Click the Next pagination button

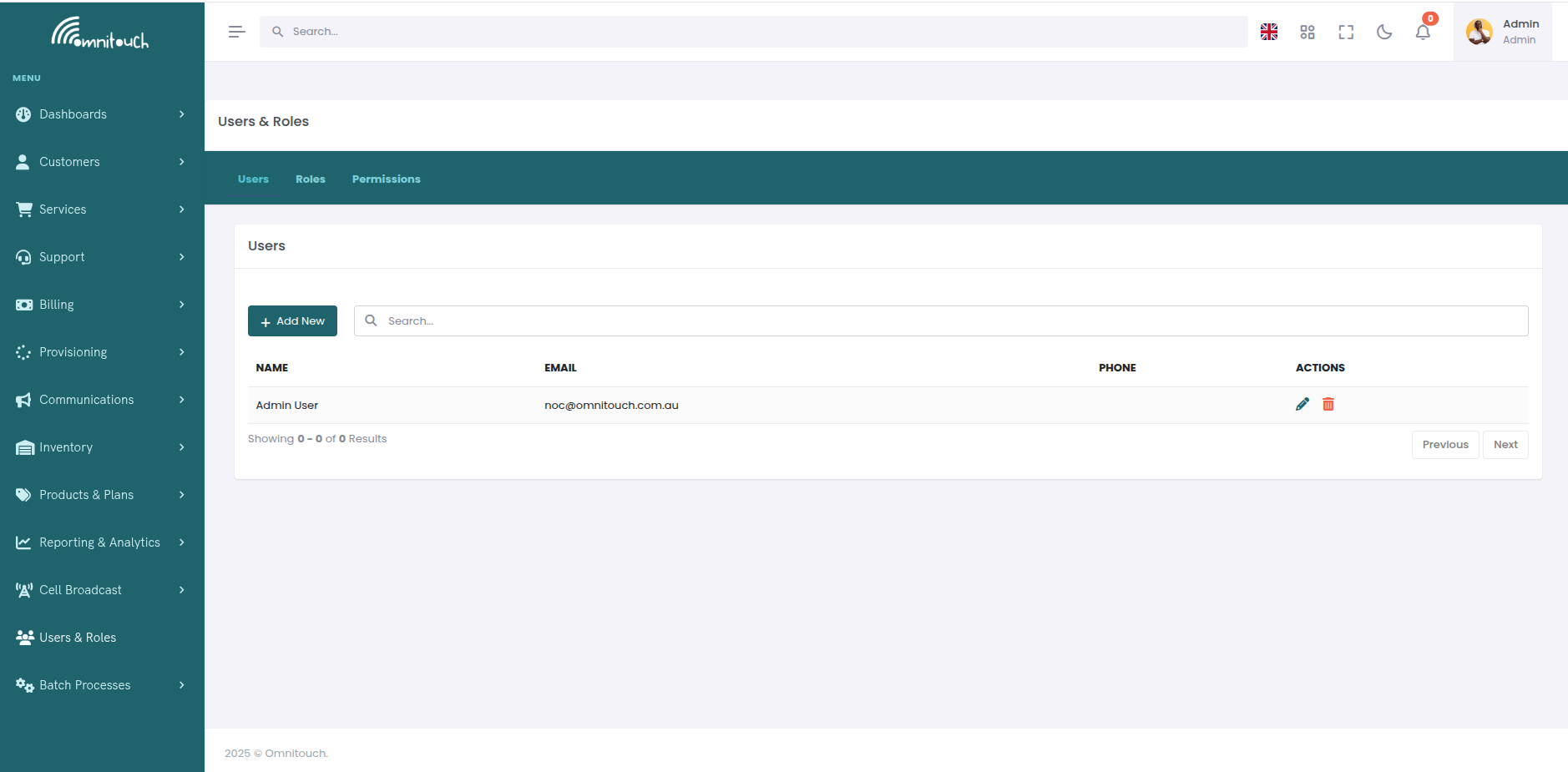coord(1505,444)
